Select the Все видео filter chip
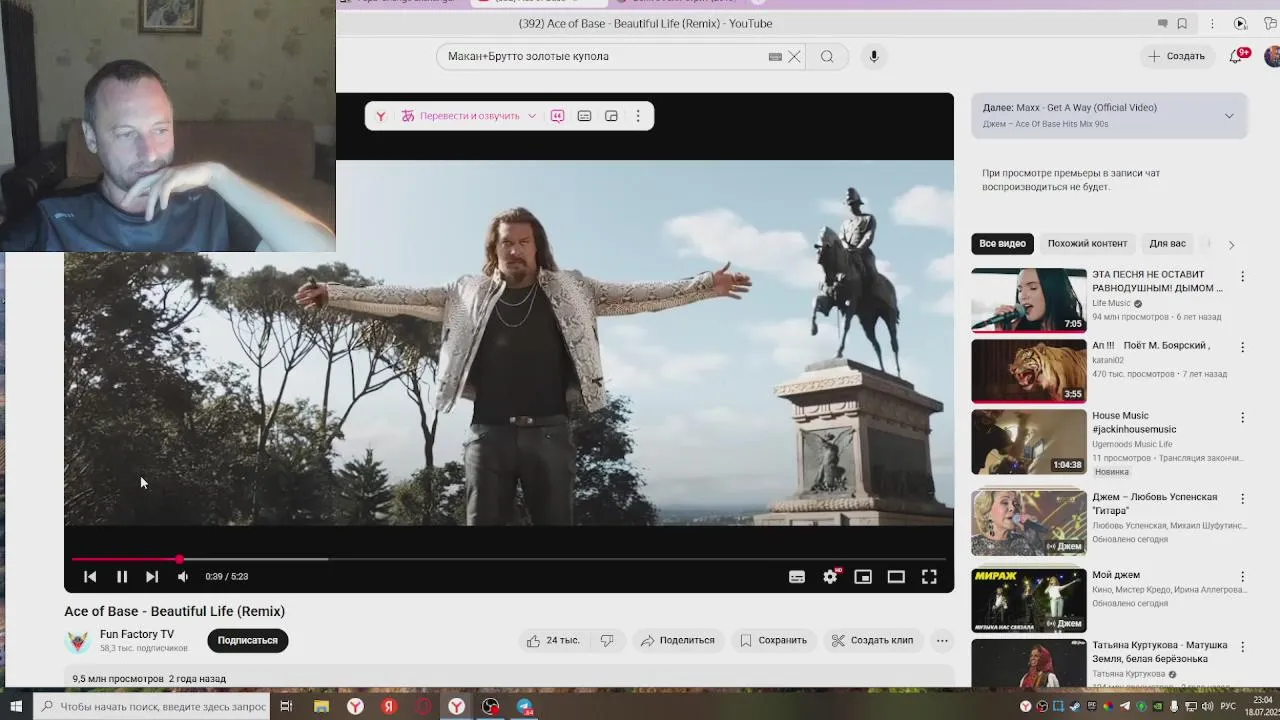The width and height of the screenshot is (1280, 720). click(1003, 244)
